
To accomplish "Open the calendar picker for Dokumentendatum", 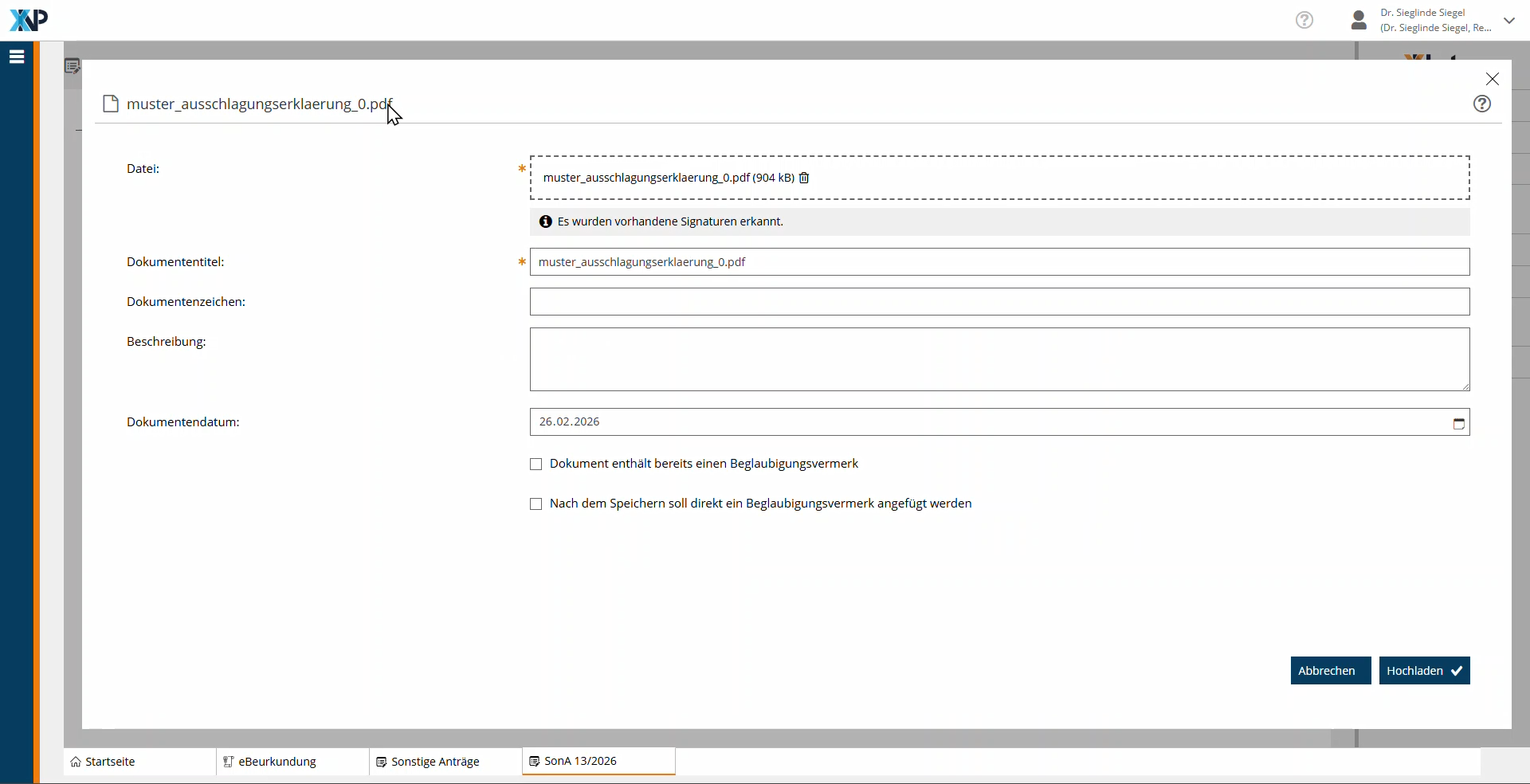I will (1458, 423).
